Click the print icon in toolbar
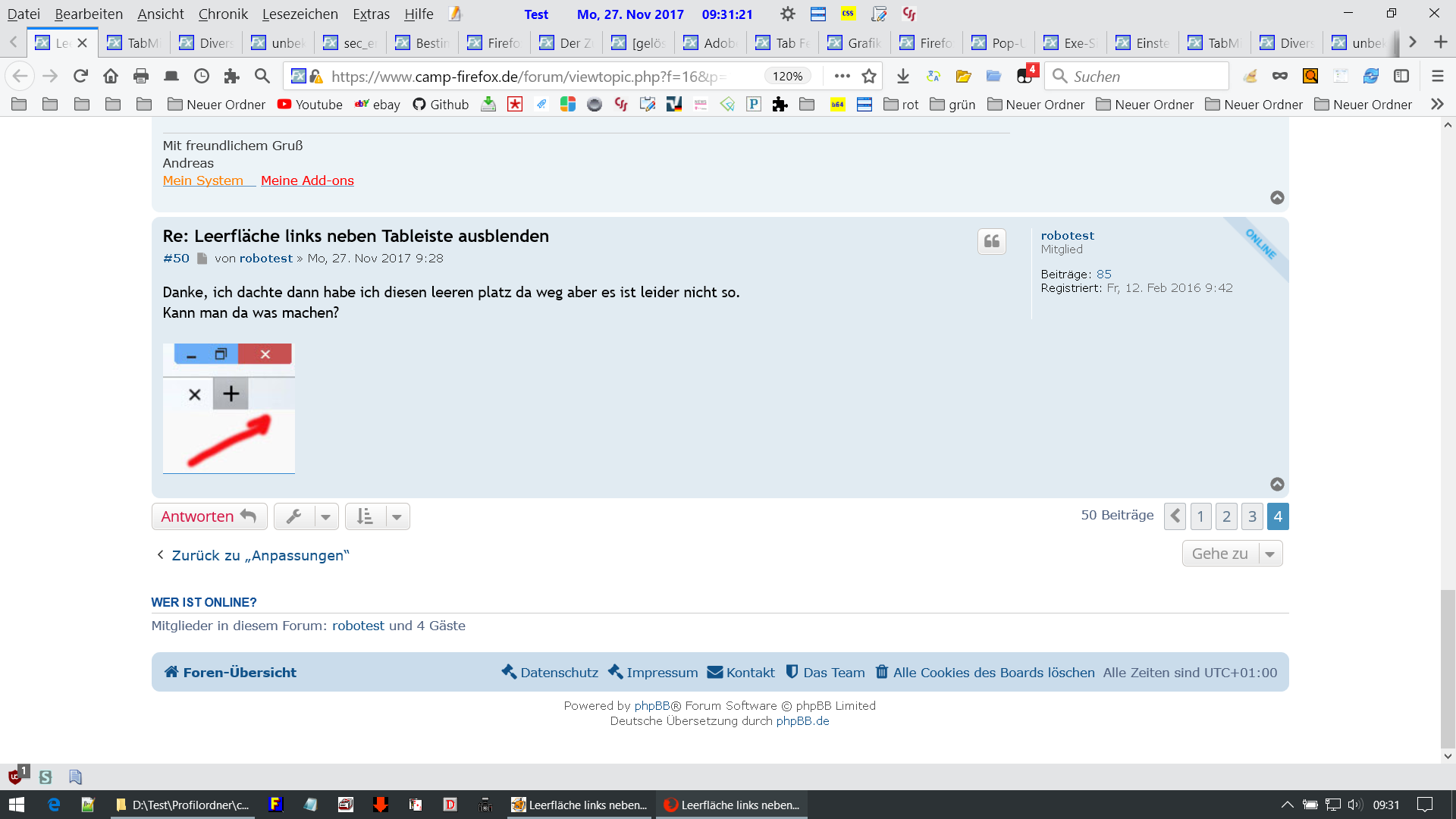 pos(141,76)
